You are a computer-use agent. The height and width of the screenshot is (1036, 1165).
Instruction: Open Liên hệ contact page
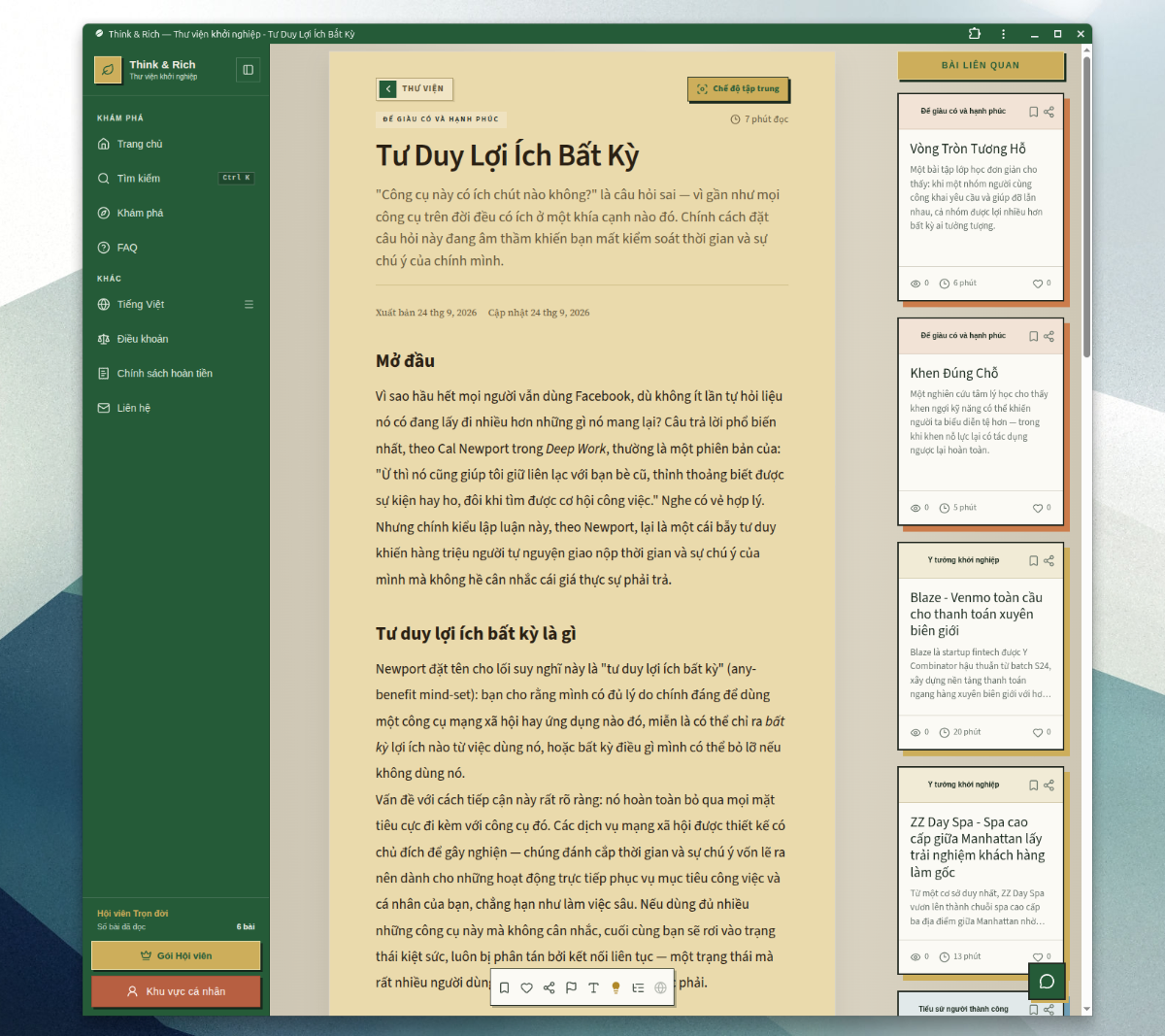coord(176,408)
